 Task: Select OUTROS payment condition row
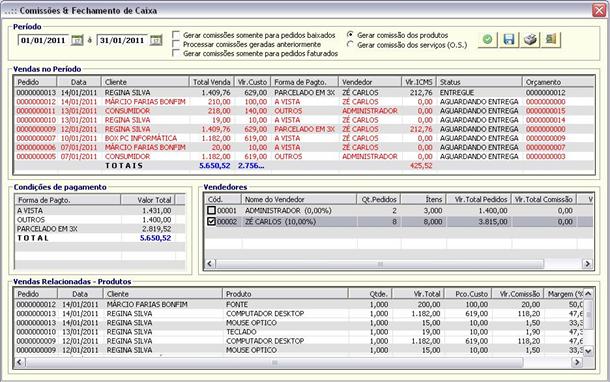(100, 220)
